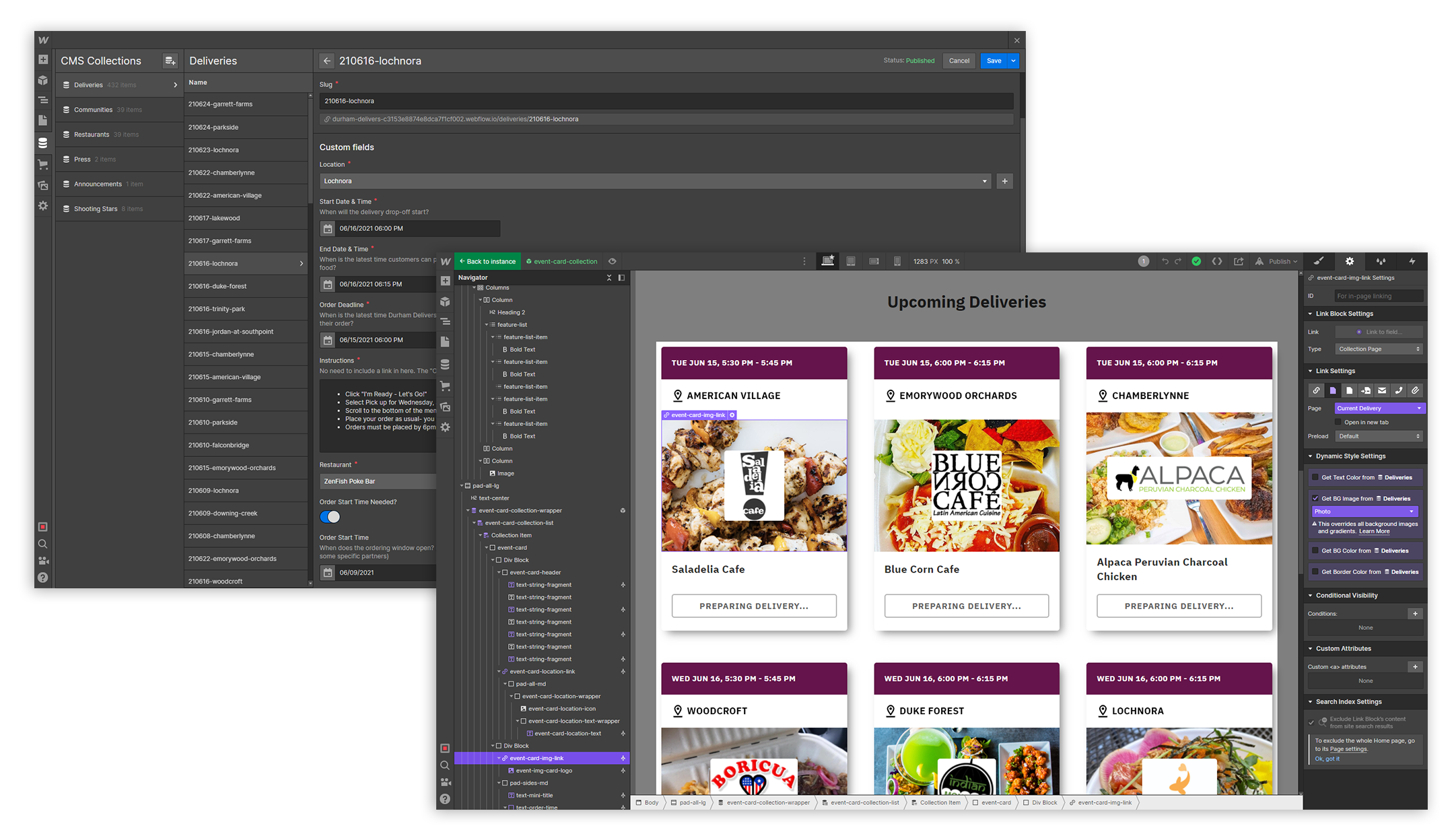The height and width of the screenshot is (840, 1452).
Task: Click the share/export icon in Designer toolbar
Action: 1239,261
